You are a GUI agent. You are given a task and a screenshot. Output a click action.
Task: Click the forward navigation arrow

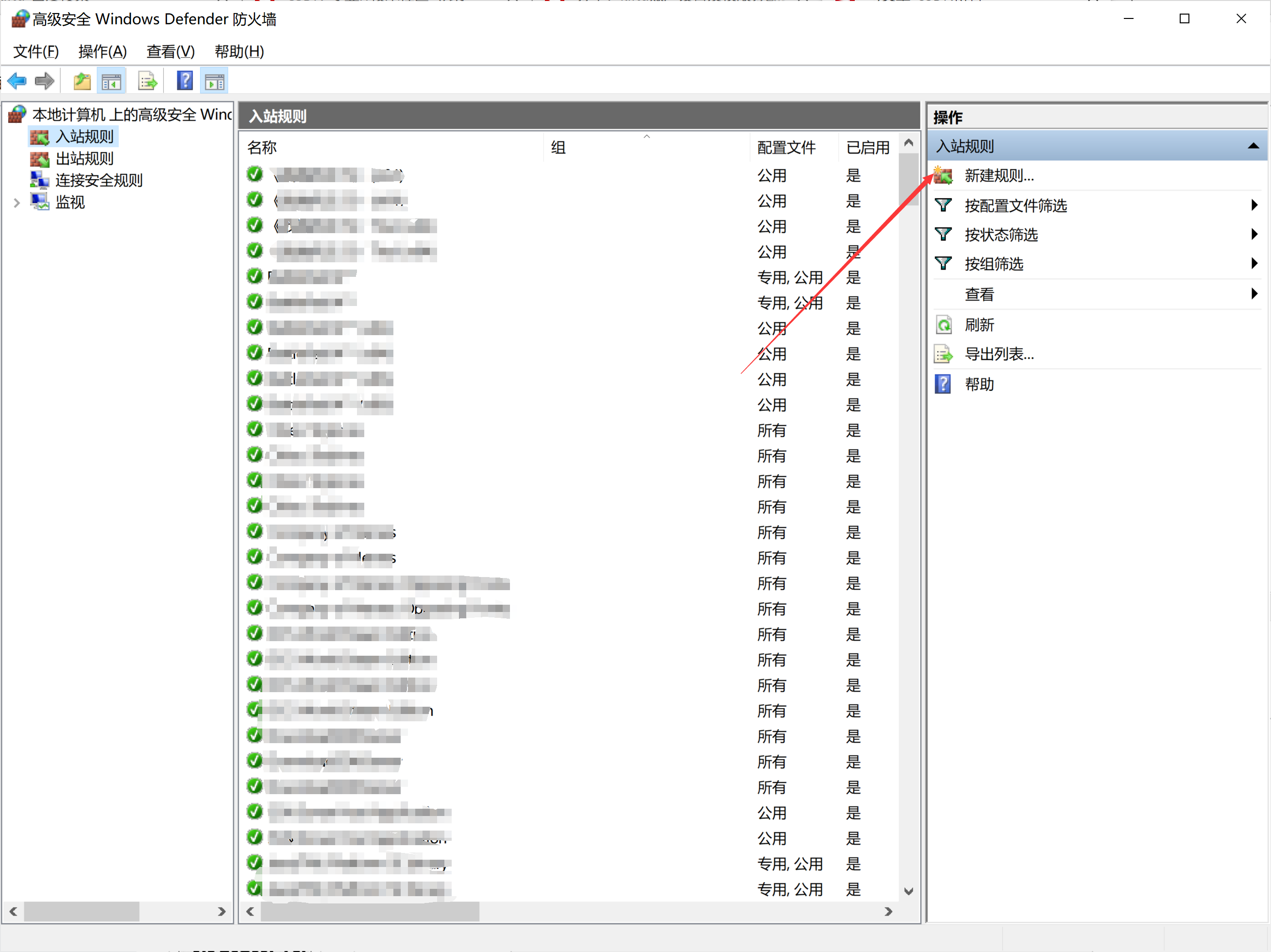44,81
